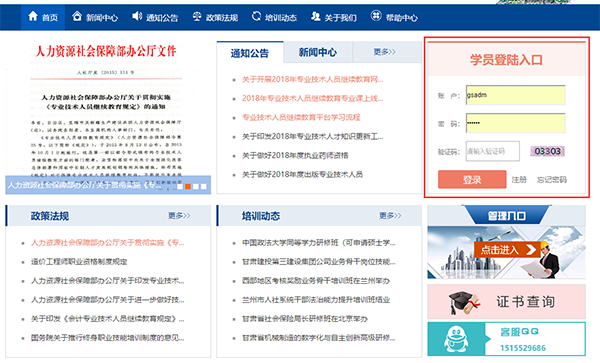The image size is (600, 363).
Task: Click the 点击进入 management entrance button
Action: point(507,250)
